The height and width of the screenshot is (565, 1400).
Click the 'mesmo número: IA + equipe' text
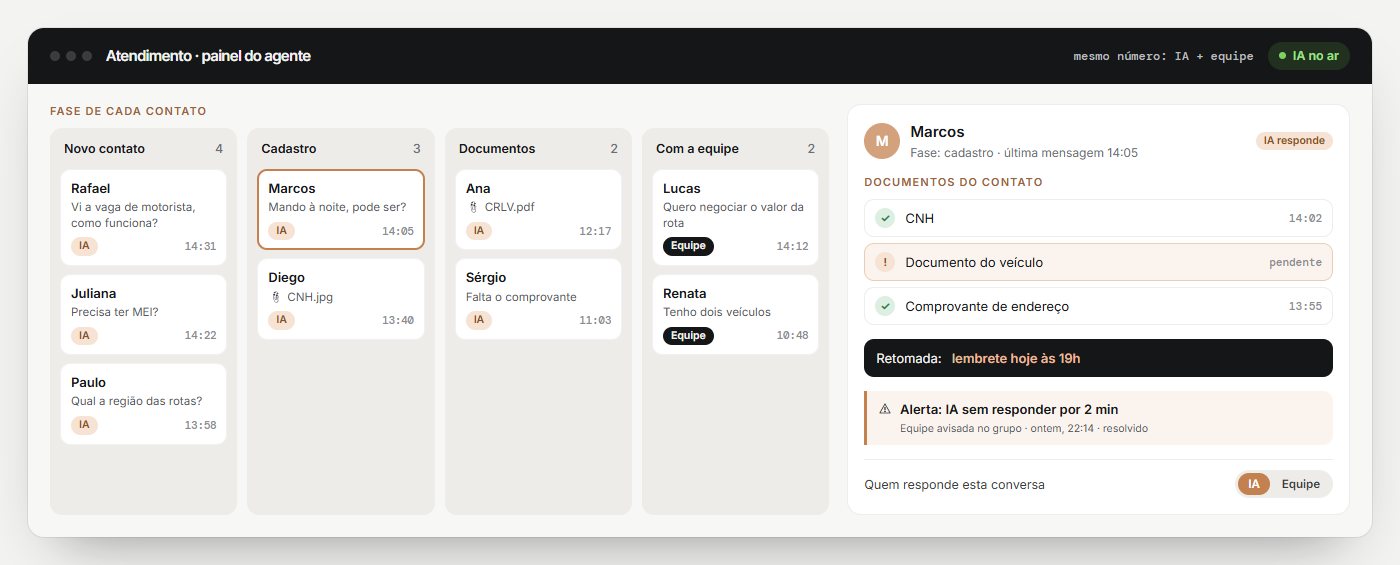pyautogui.click(x=1163, y=56)
